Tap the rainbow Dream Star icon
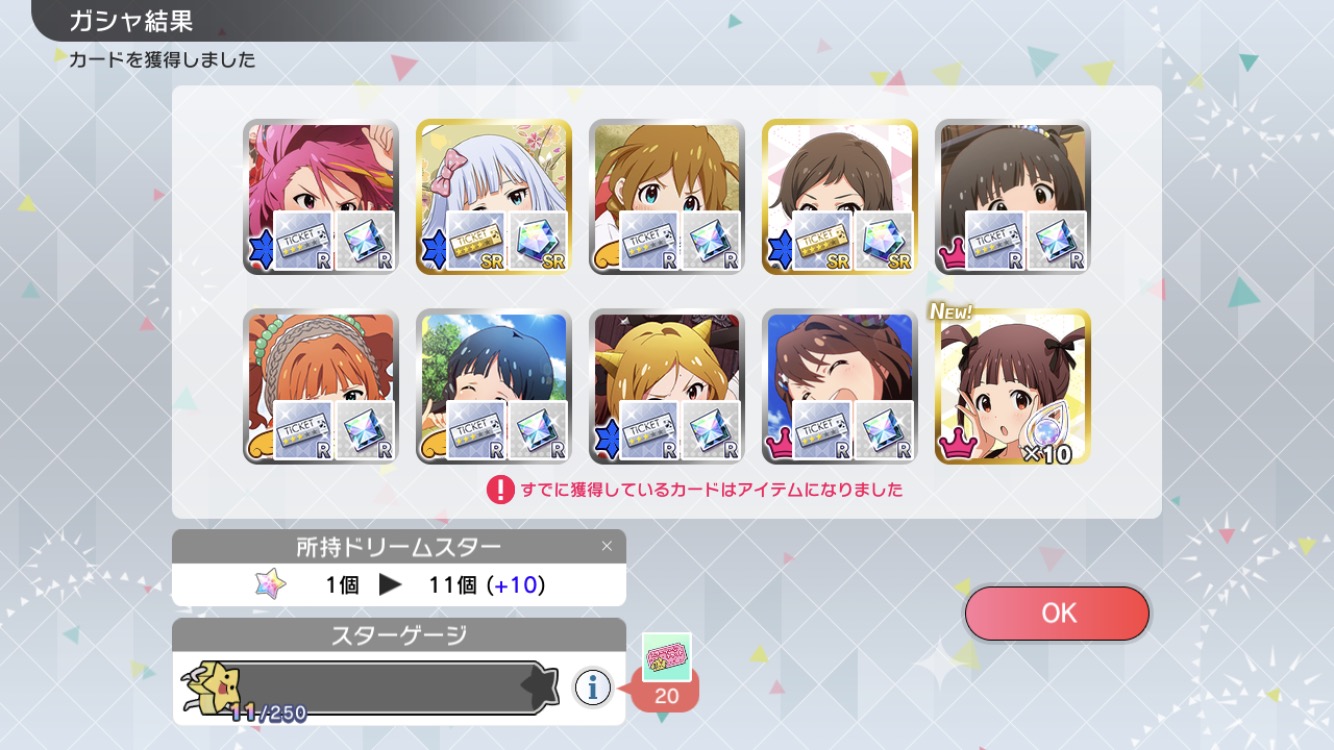 270,584
